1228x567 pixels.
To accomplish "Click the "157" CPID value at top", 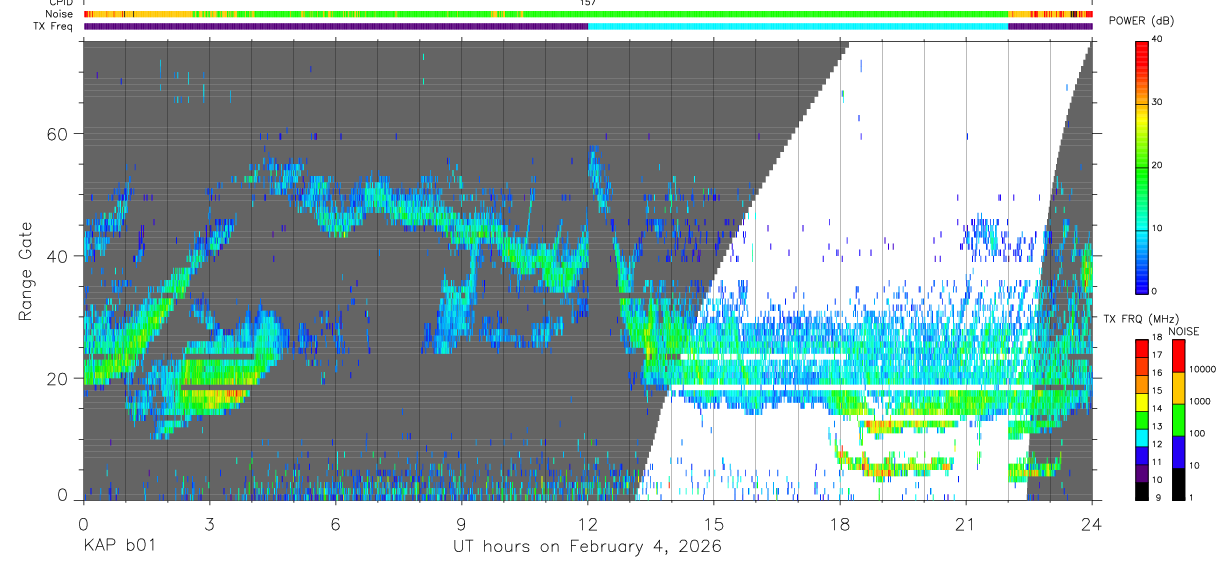I will tap(588, 3).
